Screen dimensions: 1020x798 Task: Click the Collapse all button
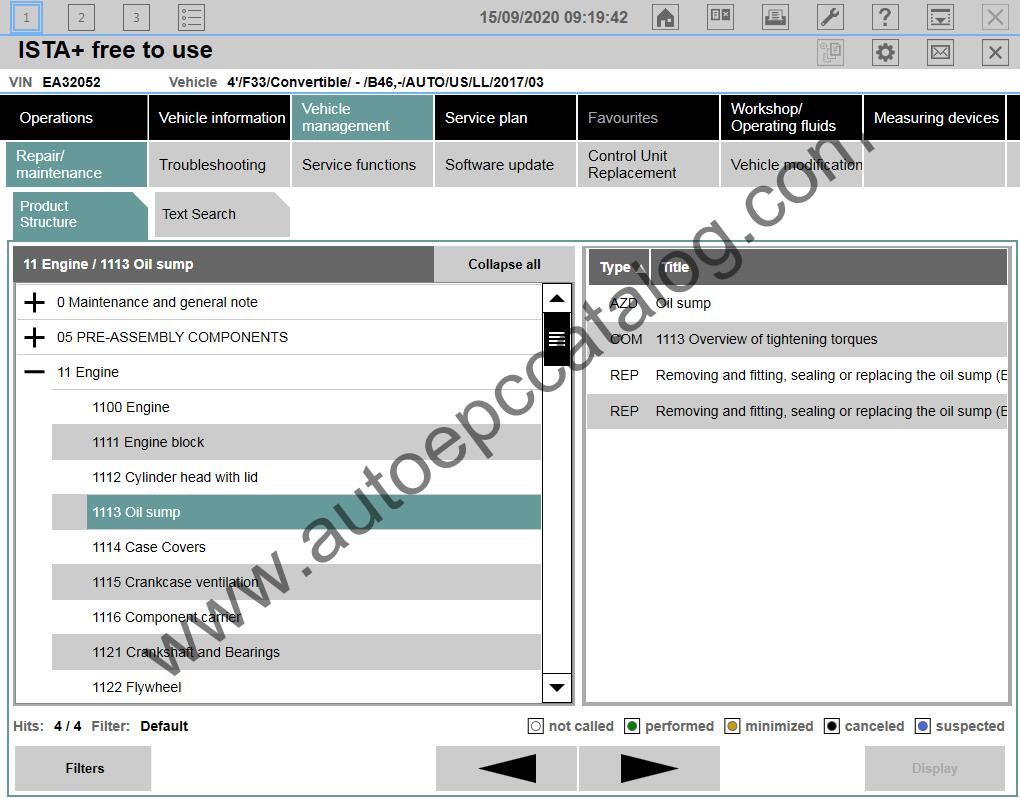[504, 265]
